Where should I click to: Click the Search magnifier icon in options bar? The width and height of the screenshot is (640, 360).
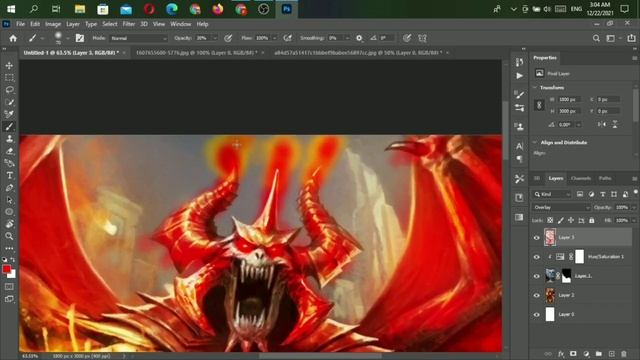click(x=596, y=38)
